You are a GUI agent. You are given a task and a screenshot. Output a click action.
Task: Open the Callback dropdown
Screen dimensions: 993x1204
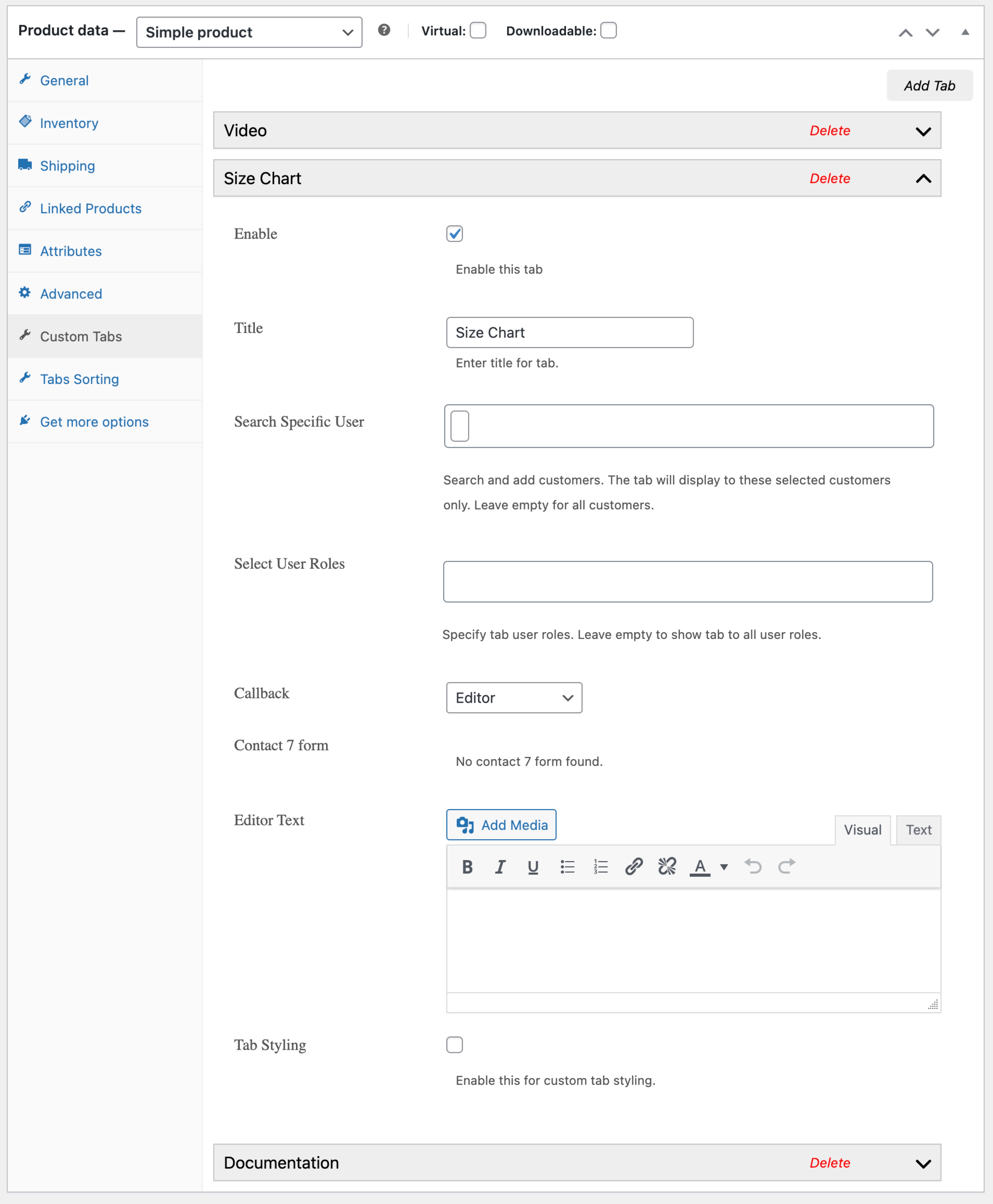tap(514, 697)
